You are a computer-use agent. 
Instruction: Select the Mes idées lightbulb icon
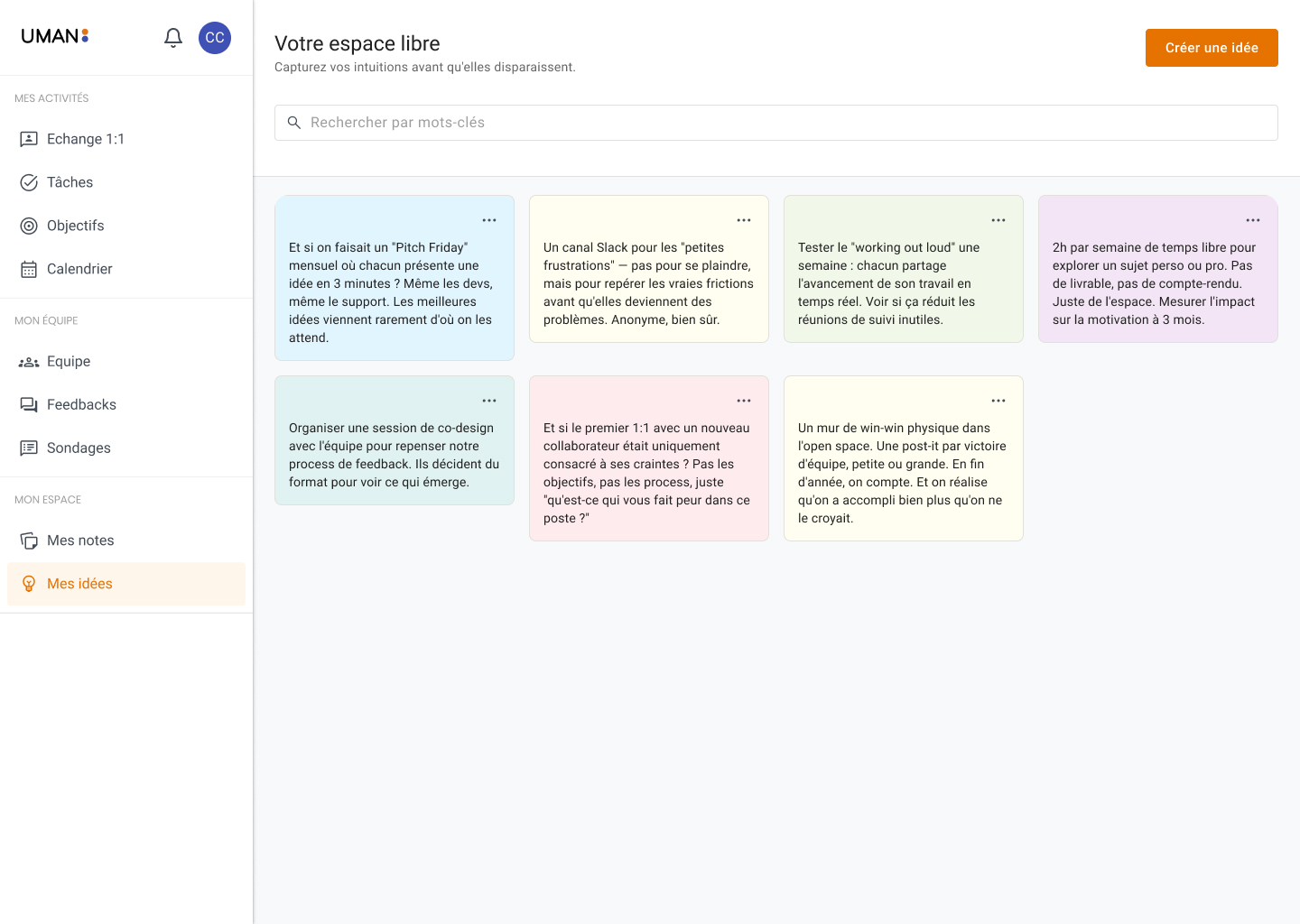(28, 583)
